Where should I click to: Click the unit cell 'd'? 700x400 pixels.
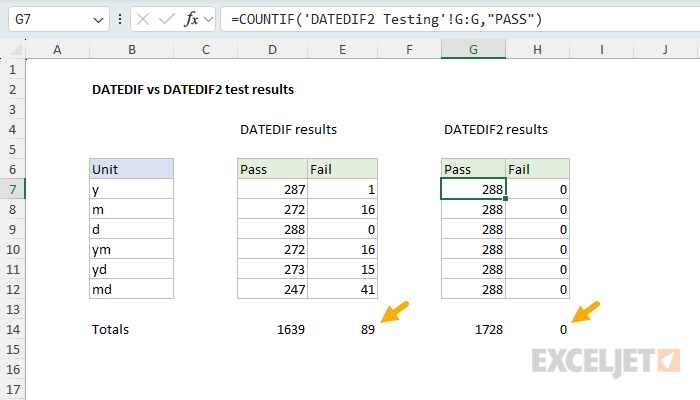pos(131,229)
